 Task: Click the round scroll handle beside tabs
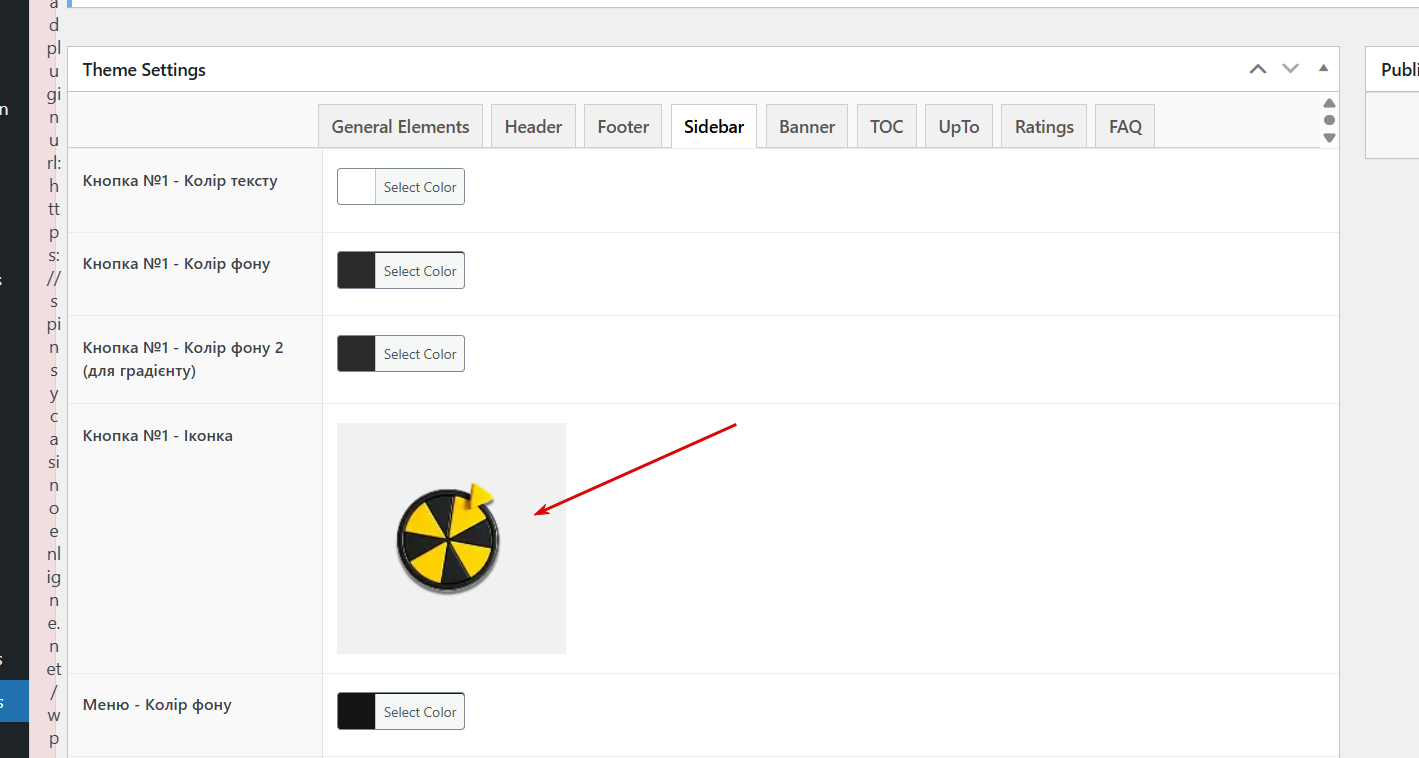click(x=1329, y=120)
